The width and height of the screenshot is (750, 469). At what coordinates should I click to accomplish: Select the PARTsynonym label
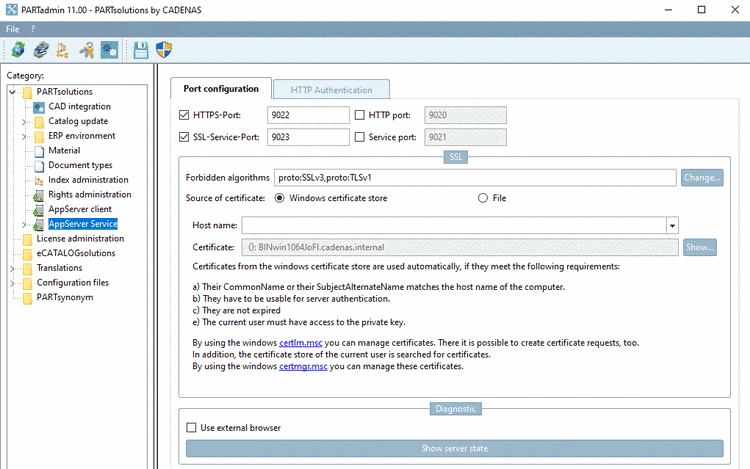coord(65,297)
